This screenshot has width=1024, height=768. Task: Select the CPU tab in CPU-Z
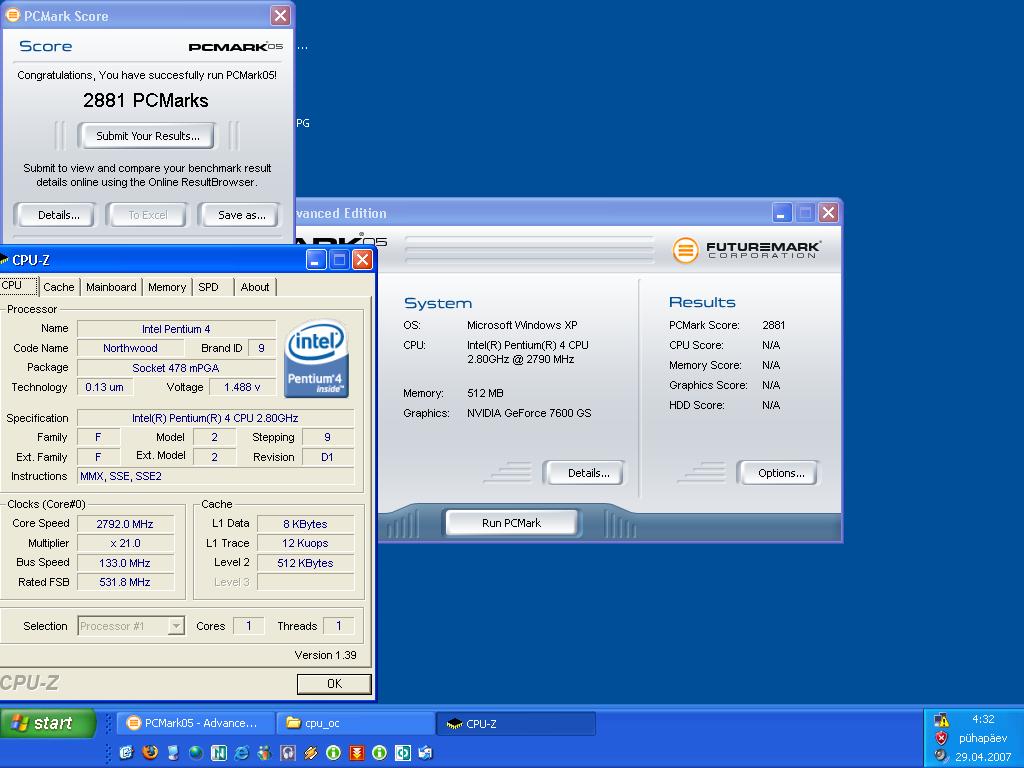coord(17,286)
